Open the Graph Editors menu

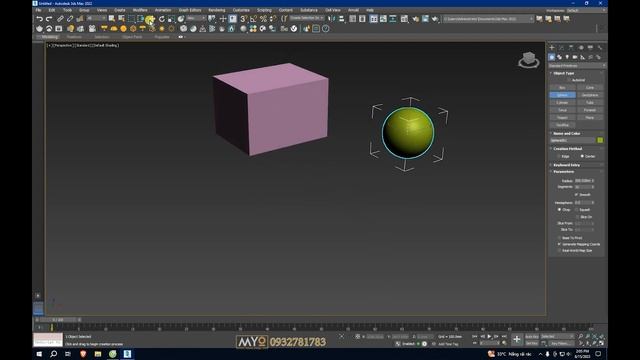tap(190, 10)
